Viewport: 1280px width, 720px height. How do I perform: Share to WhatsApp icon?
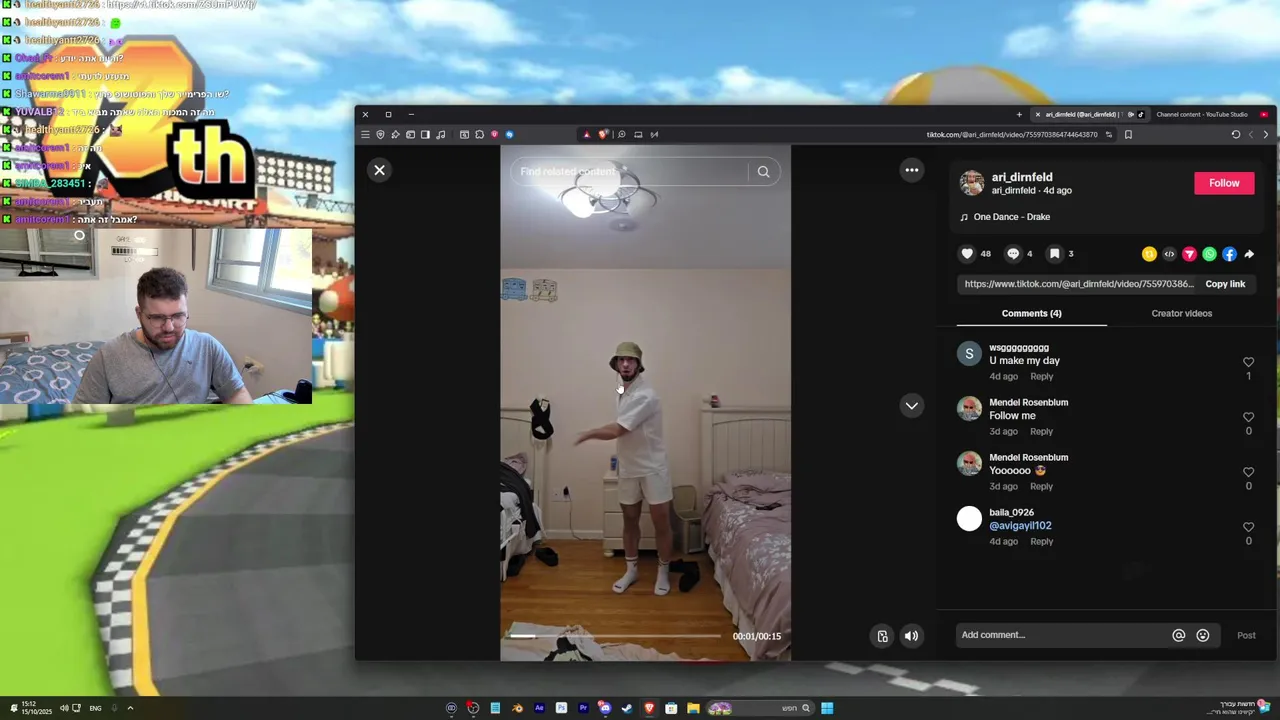[1209, 254]
